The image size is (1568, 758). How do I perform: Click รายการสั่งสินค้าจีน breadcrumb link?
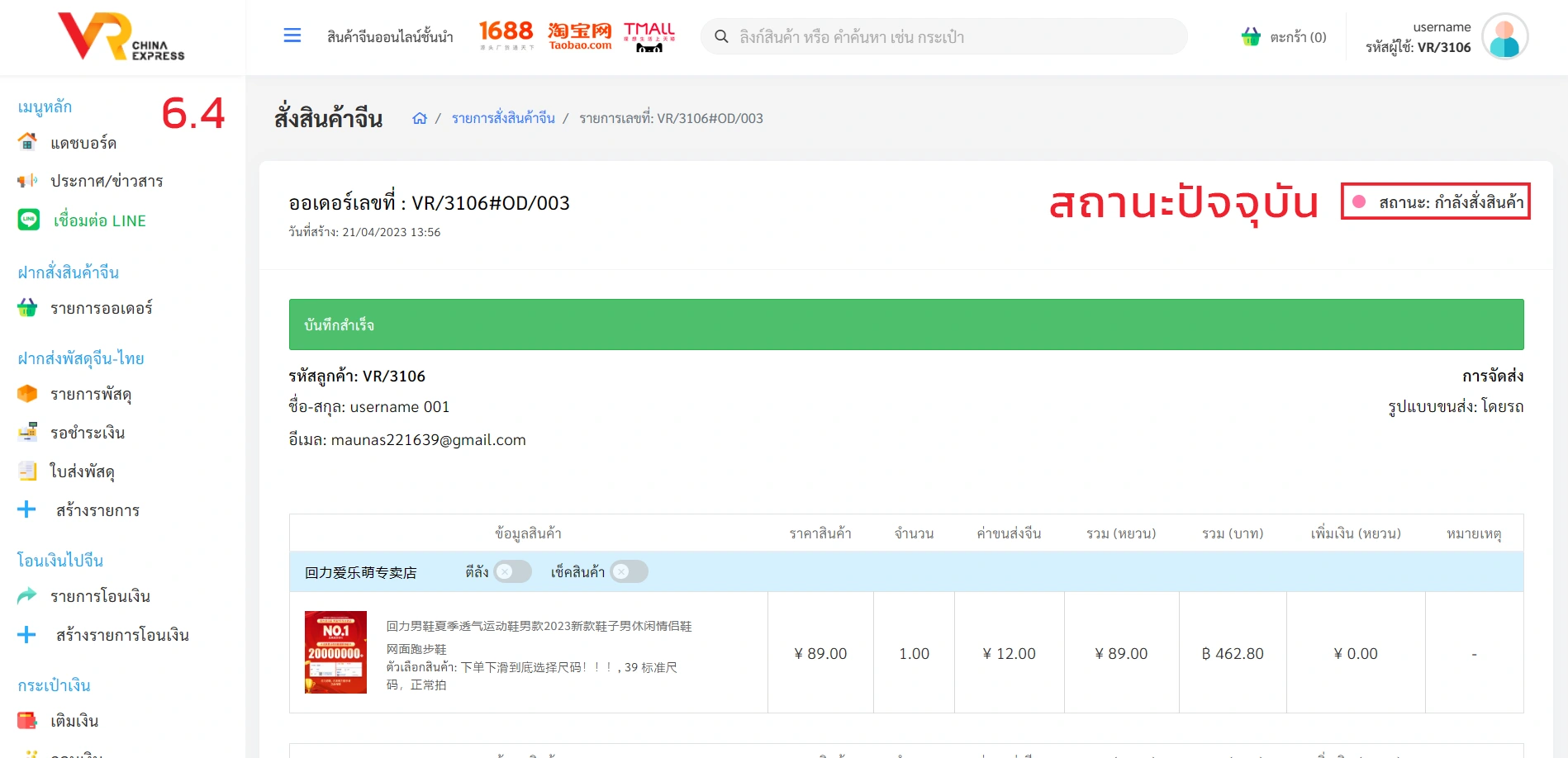click(503, 118)
